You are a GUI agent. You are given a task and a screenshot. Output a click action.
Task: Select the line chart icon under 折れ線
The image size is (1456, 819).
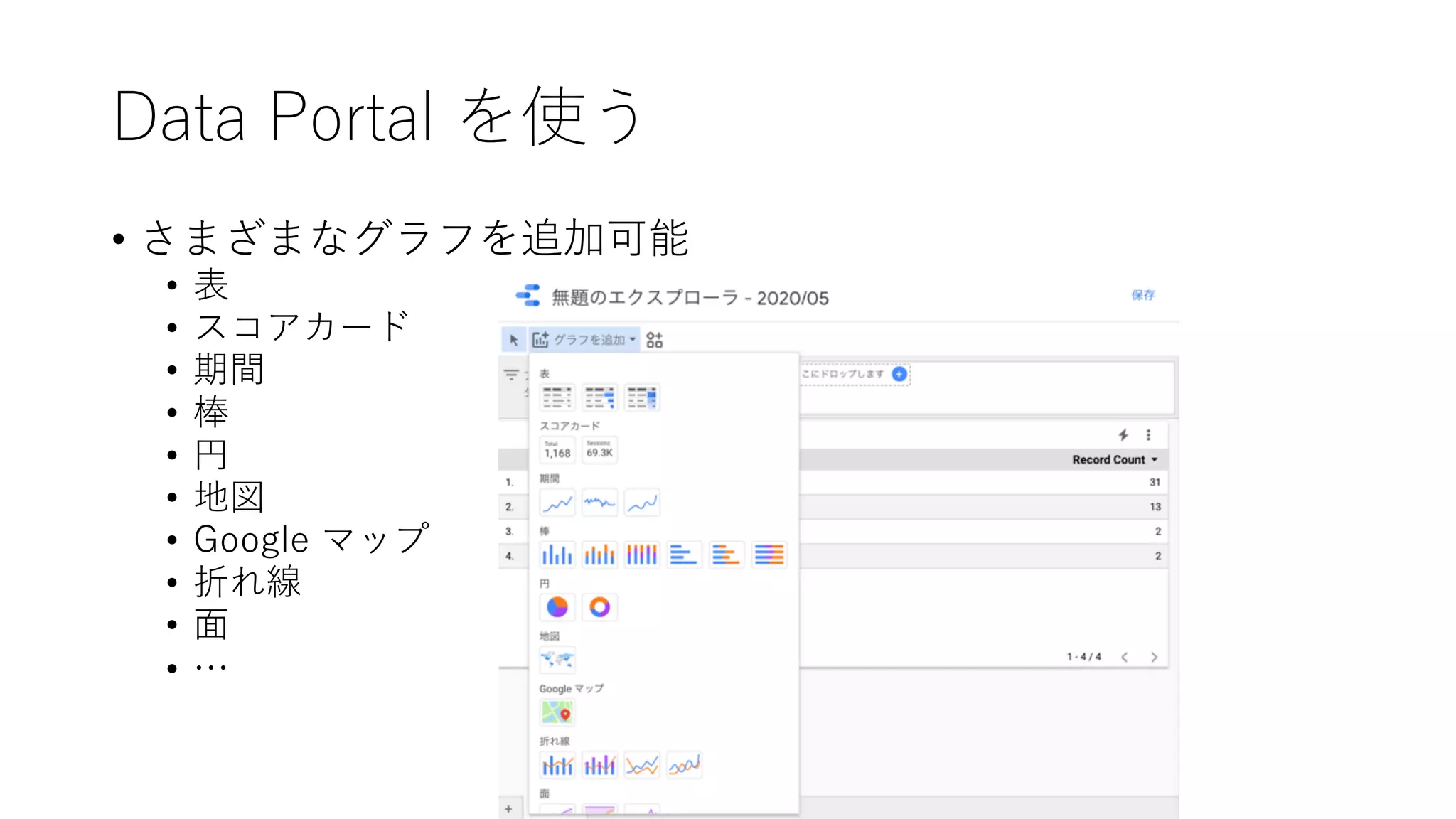coord(642,765)
